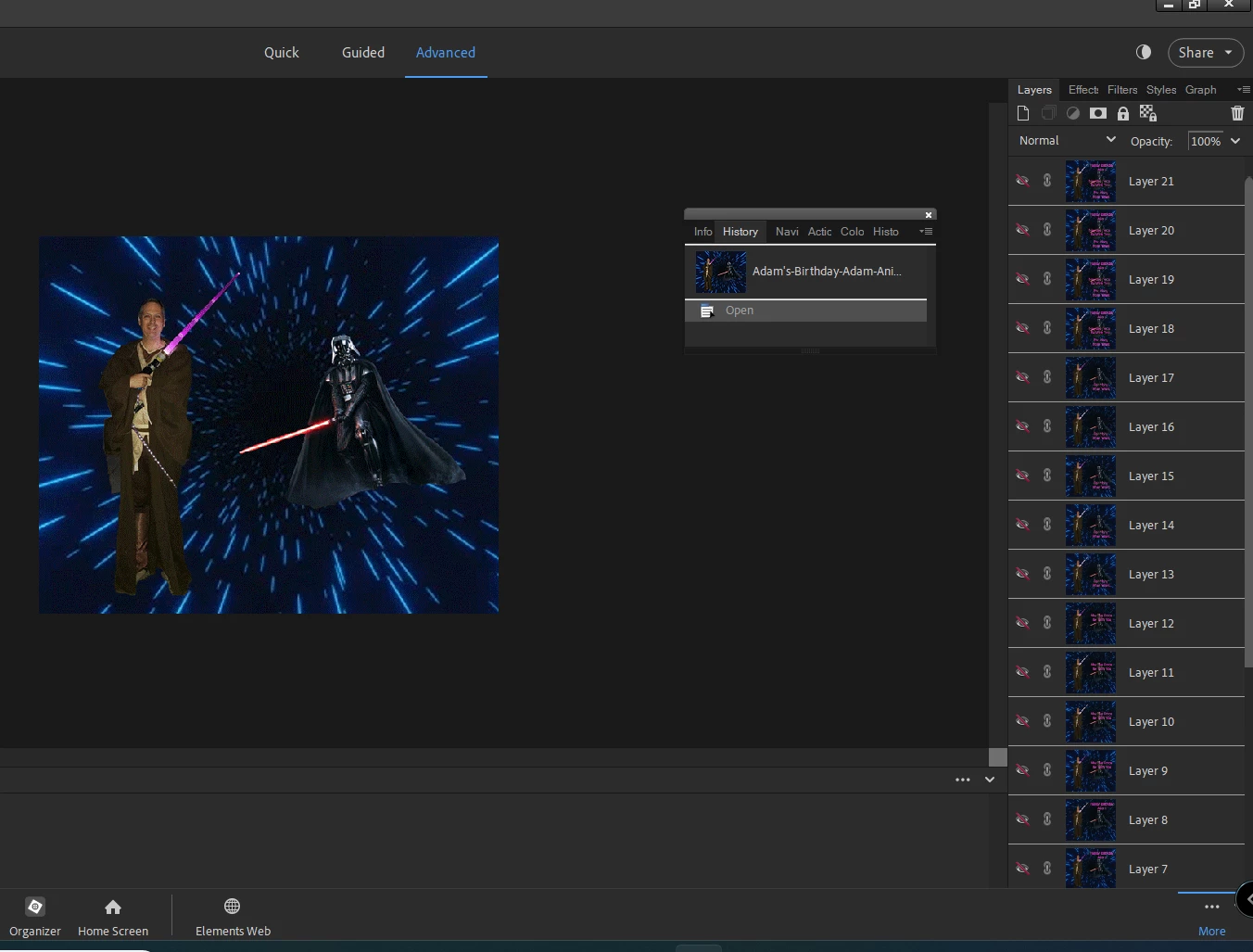This screenshot has height=952, width=1253.
Task: Select the History tab
Action: point(740,232)
